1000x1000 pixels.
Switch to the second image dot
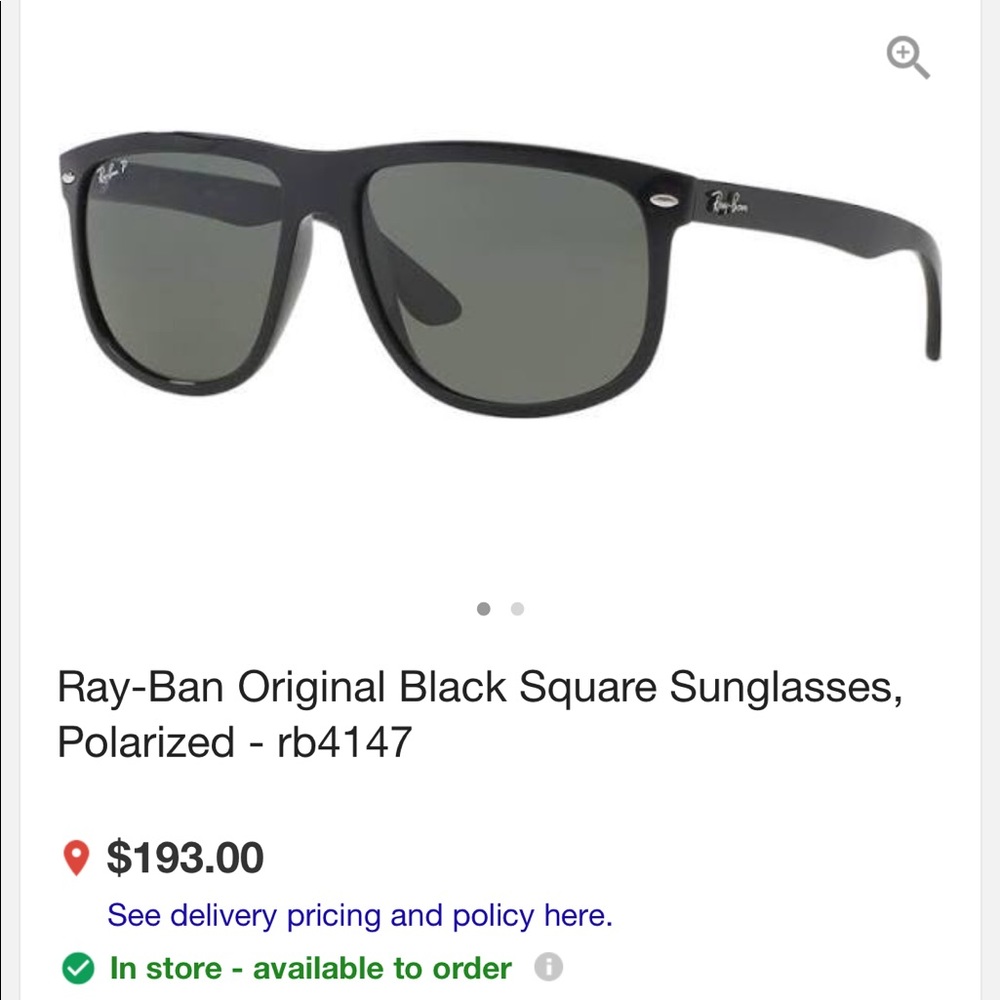(517, 607)
